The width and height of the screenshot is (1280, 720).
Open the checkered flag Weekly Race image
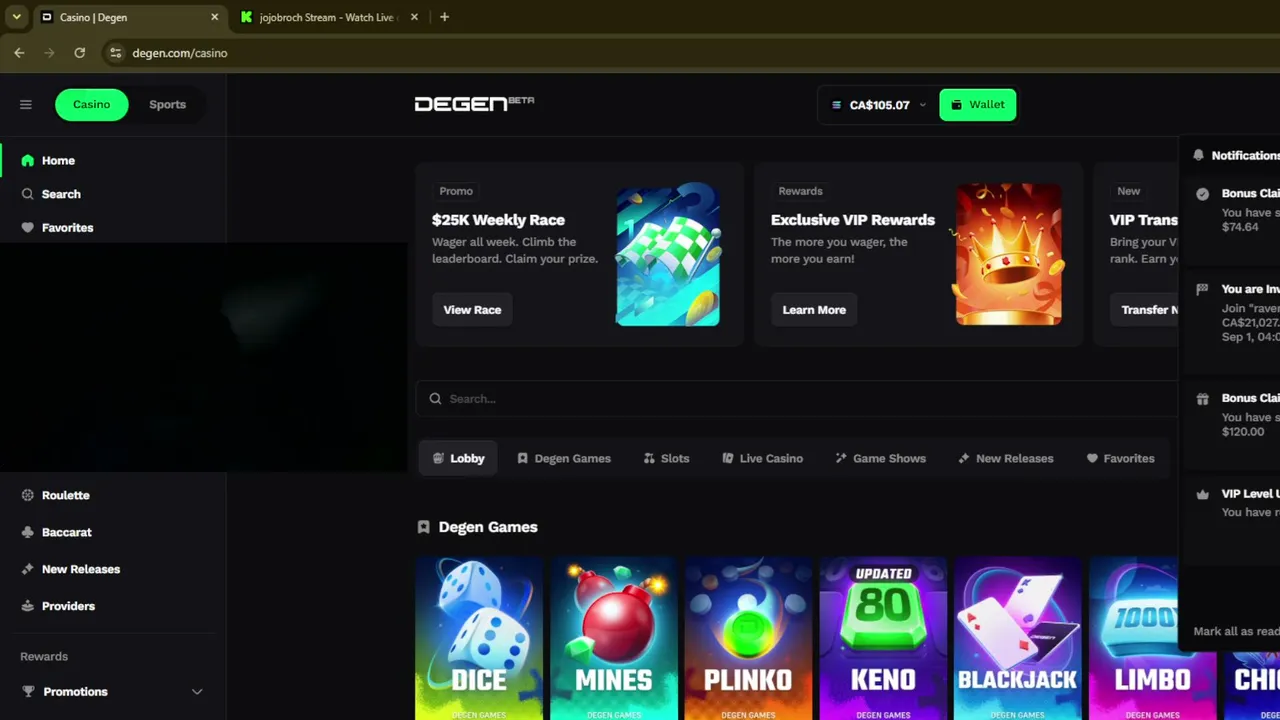point(668,254)
